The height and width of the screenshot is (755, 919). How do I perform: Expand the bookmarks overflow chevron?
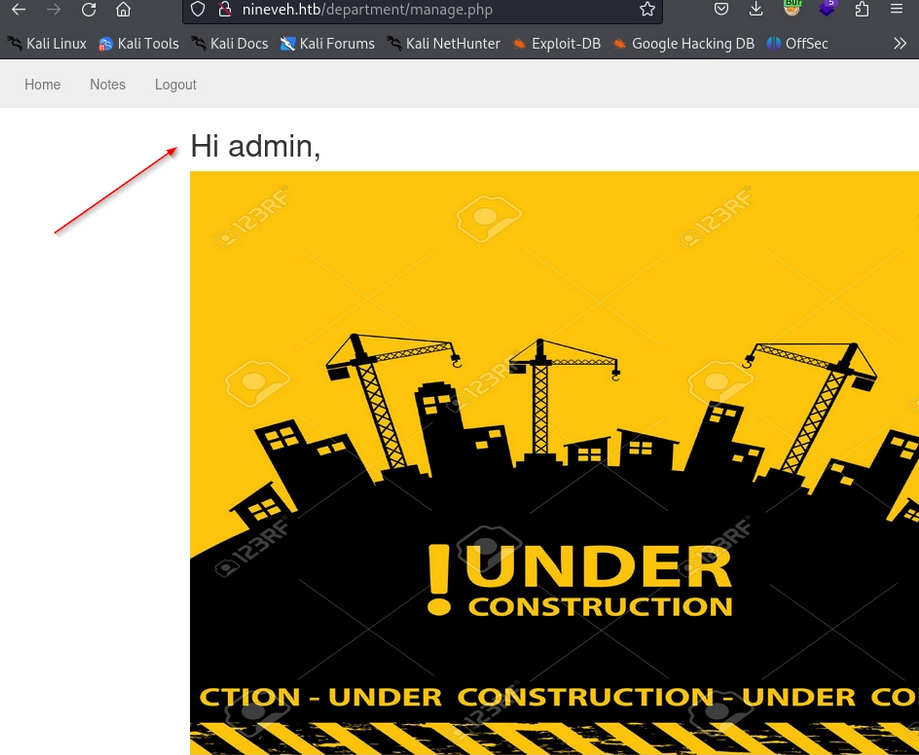coord(899,44)
